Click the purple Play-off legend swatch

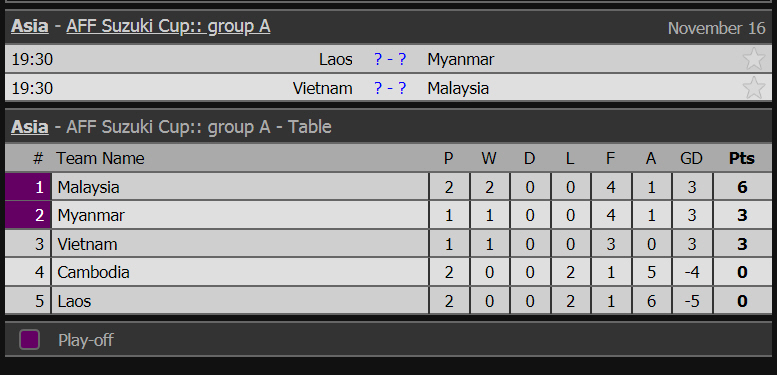point(30,340)
